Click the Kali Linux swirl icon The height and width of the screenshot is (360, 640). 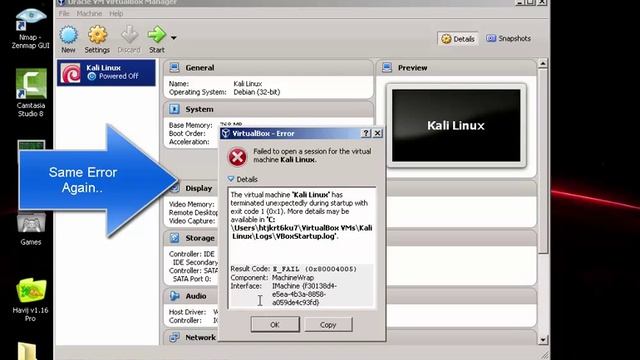[x=71, y=73]
